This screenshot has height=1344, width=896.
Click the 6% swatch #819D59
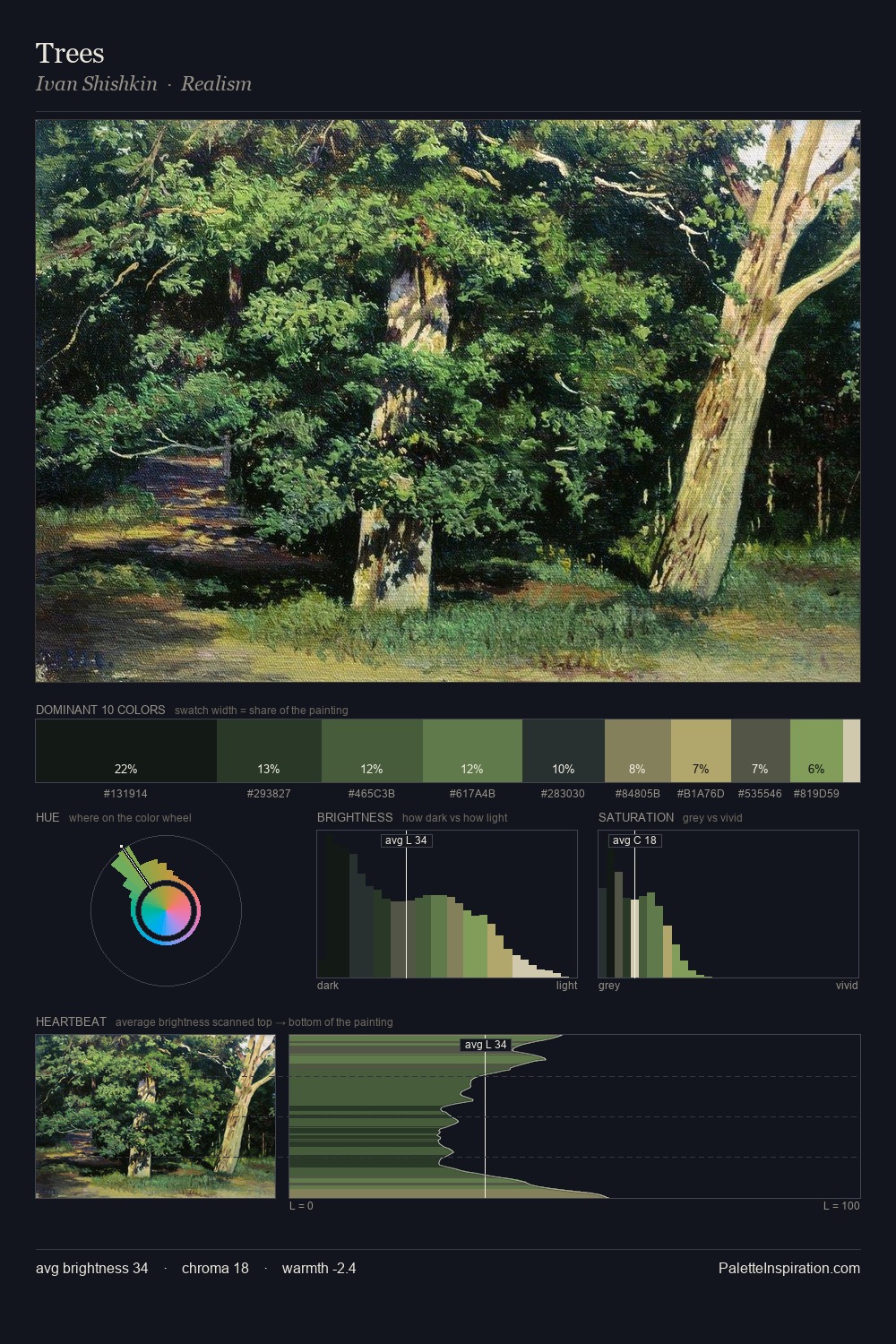pyautogui.click(x=816, y=751)
